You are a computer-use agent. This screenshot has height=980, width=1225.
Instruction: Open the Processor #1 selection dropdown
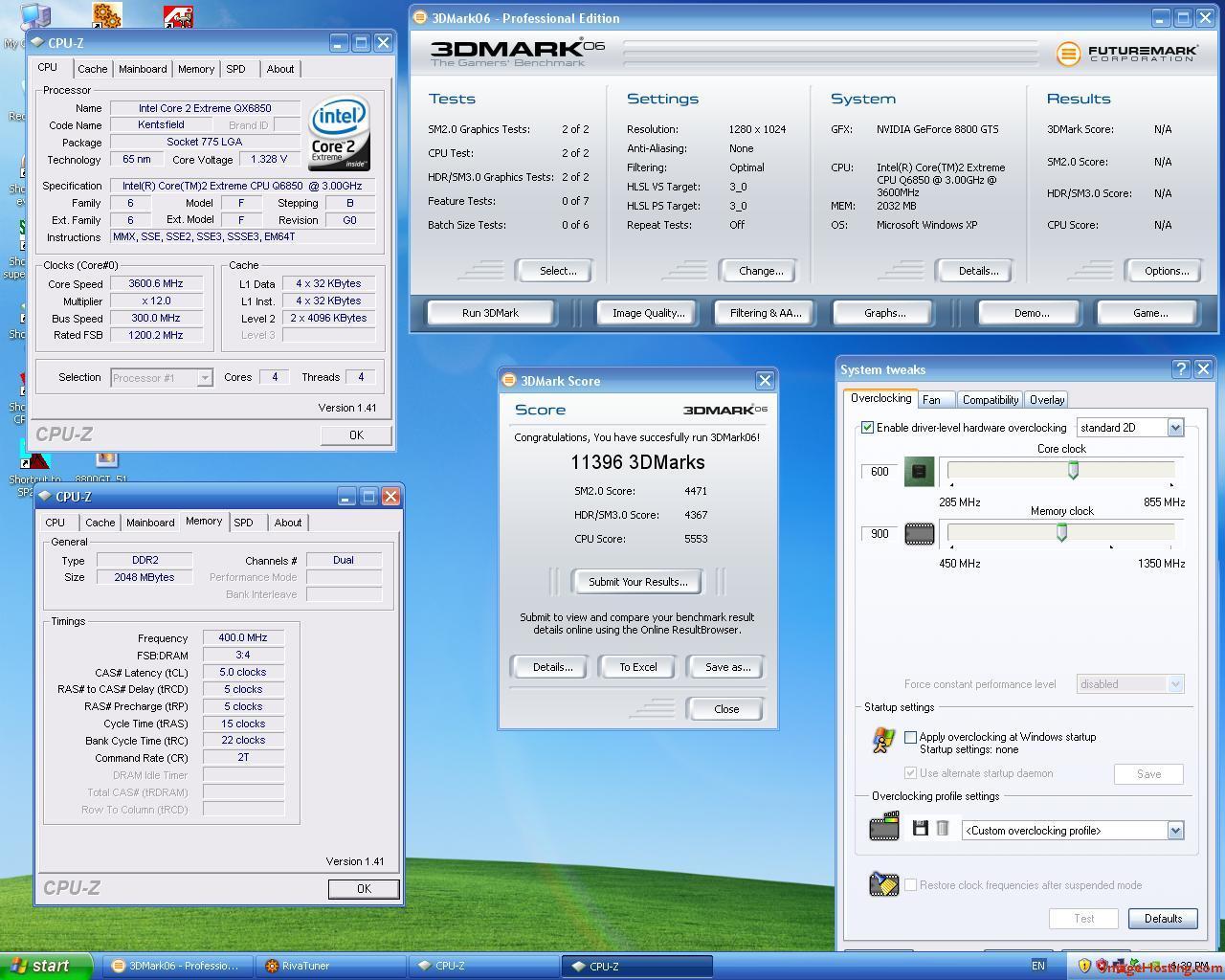(161, 378)
